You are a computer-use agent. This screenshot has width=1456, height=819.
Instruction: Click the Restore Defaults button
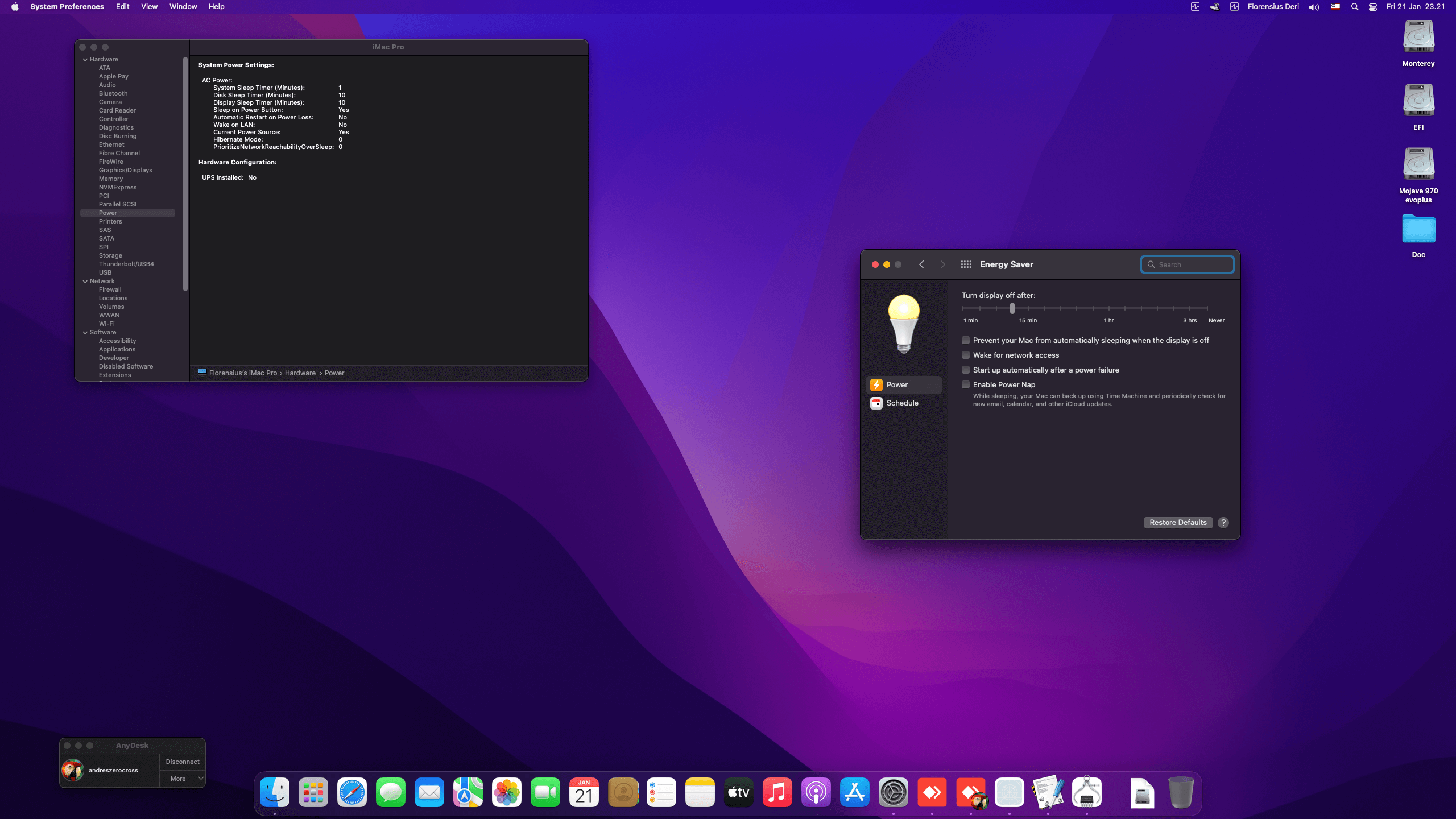(x=1177, y=523)
